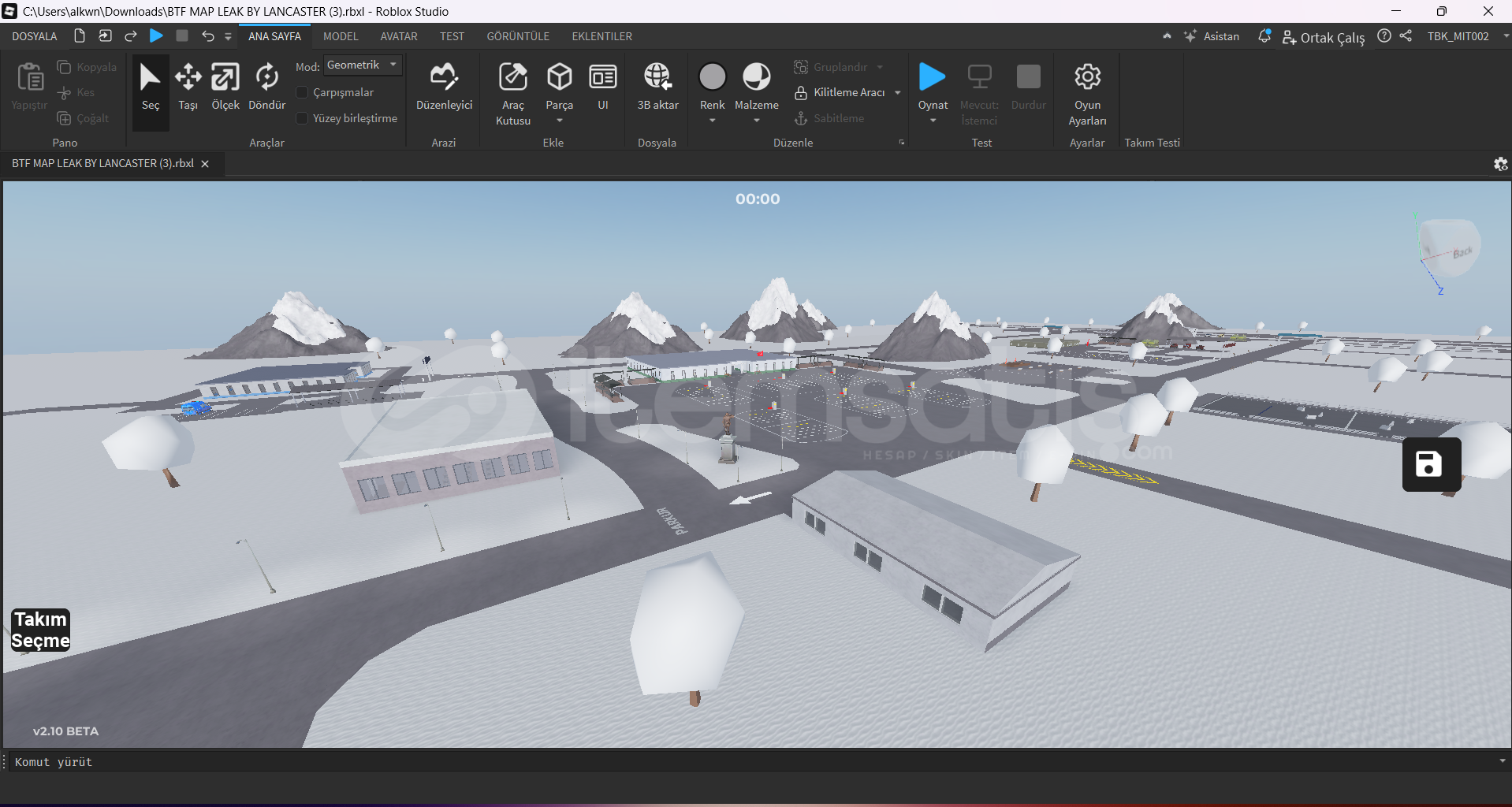The height and width of the screenshot is (807, 1512).
Task: Open the Asistan assistant
Action: [x=1212, y=36]
